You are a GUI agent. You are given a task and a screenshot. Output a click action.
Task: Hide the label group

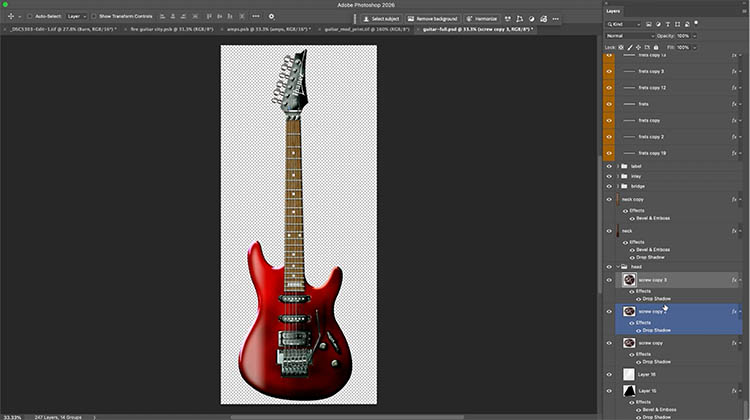[609, 166]
